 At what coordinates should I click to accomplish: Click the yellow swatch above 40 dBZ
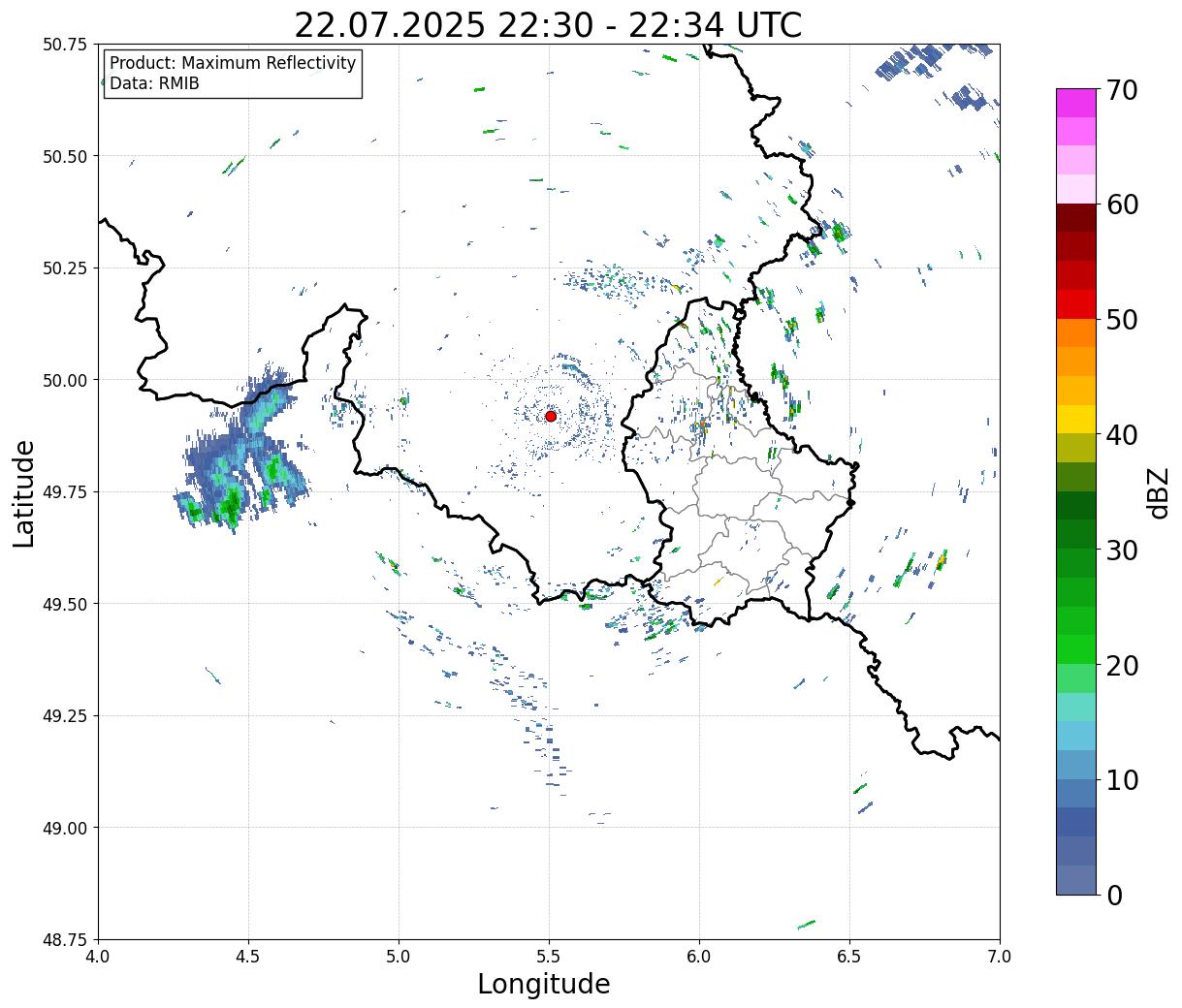(x=1076, y=419)
